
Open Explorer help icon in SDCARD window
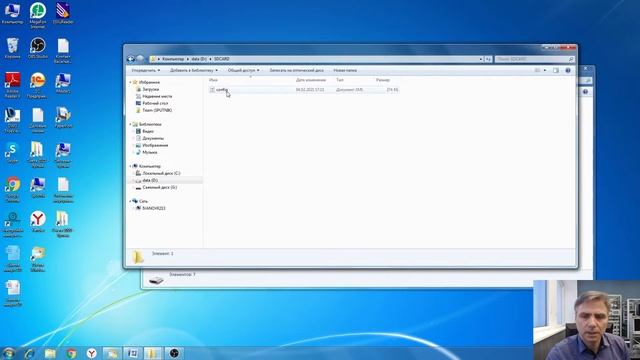[x=568, y=71]
